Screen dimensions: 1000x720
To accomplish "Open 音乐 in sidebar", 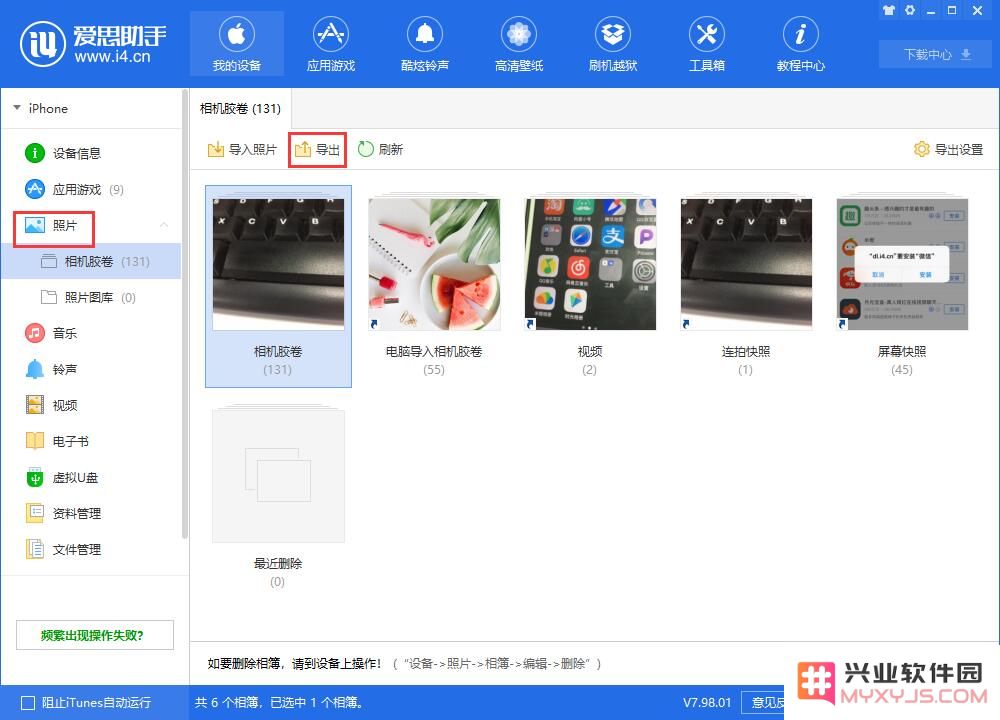I will [91, 333].
